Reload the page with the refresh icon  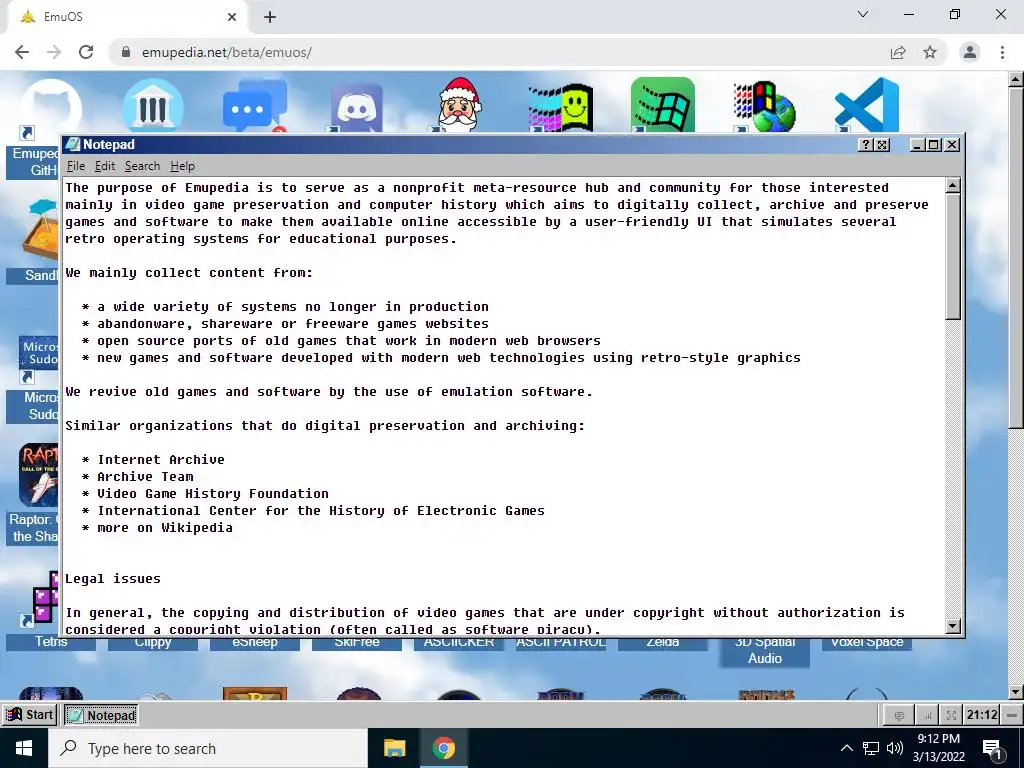86,52
